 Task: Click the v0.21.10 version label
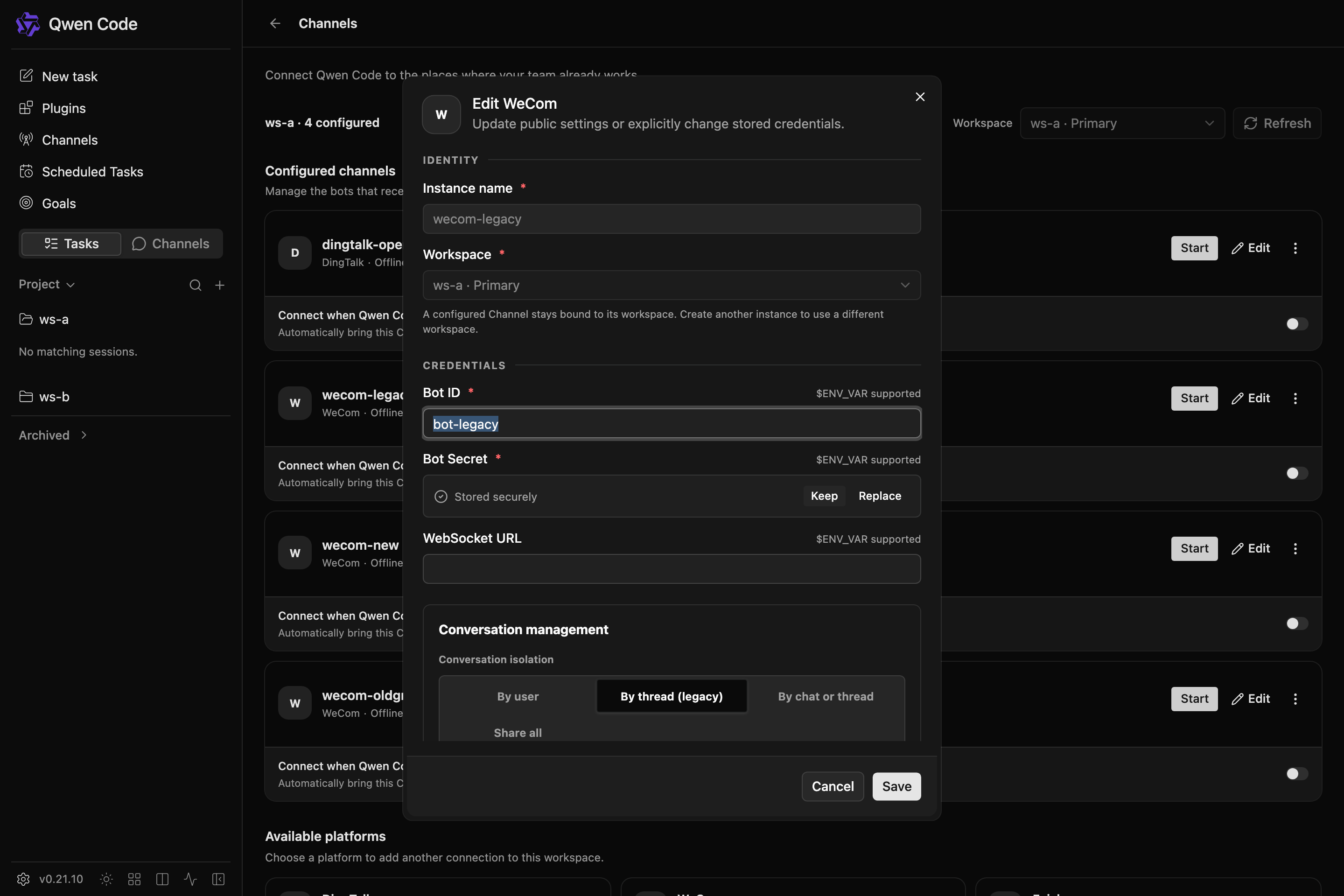tap(61, 879)
